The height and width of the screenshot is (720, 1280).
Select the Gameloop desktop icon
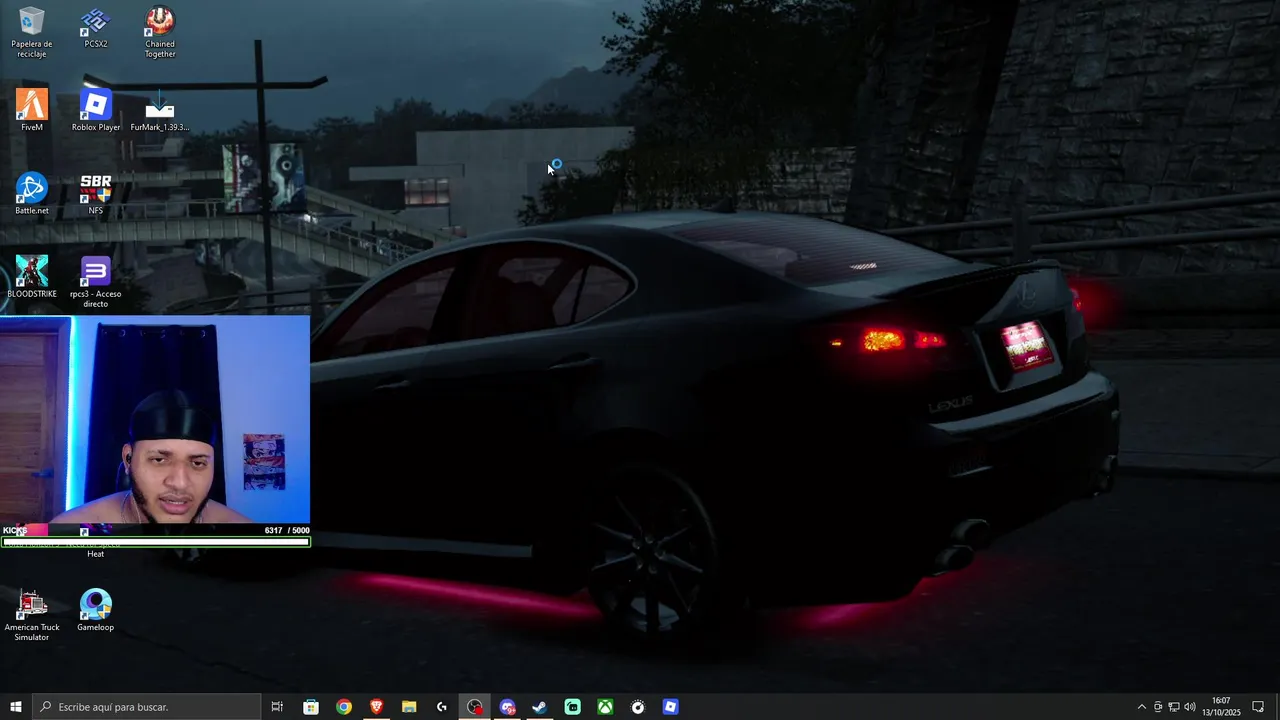coord(96,610)
